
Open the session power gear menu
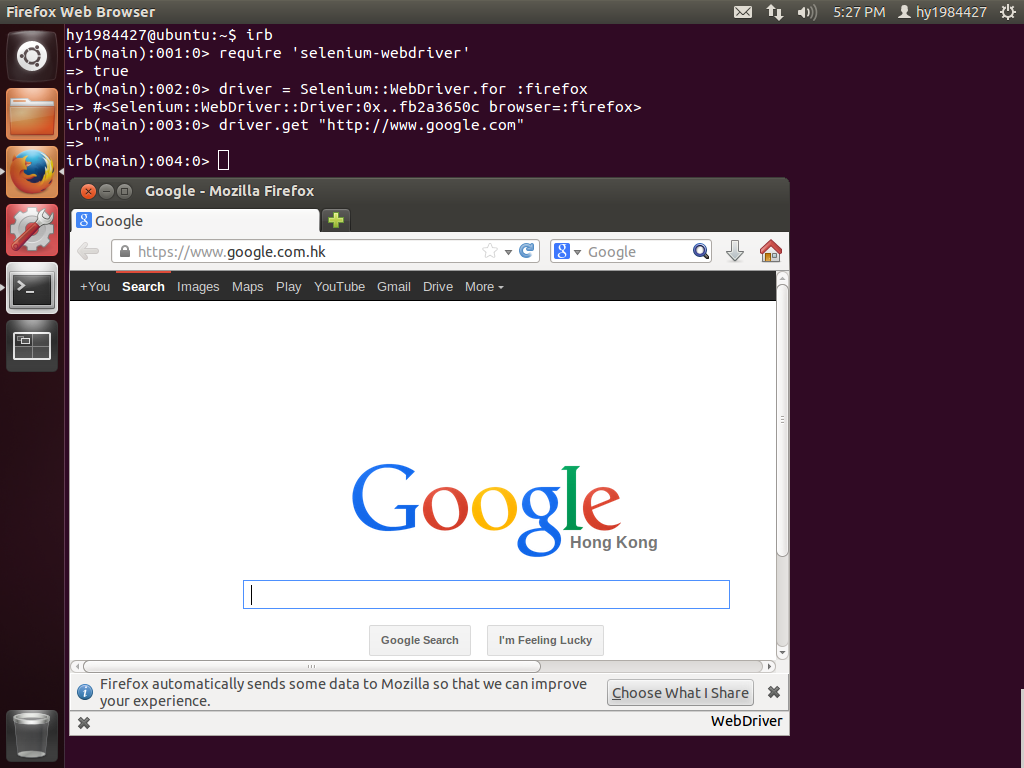click(x=1008, y=12)
